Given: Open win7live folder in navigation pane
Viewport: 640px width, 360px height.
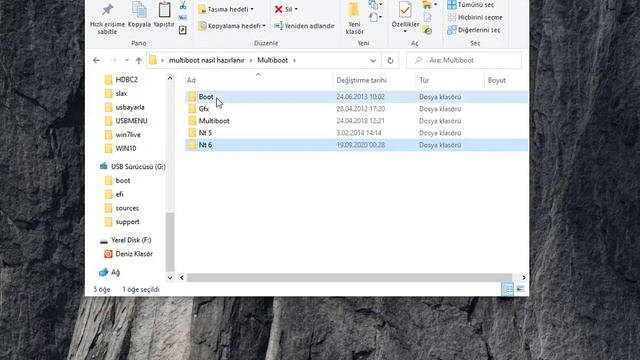Looking at the screenshot, I should coord(122,135).
